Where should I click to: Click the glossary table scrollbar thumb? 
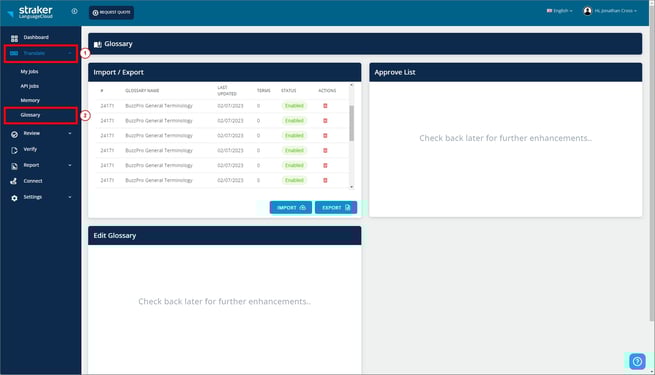click(351, 123)
